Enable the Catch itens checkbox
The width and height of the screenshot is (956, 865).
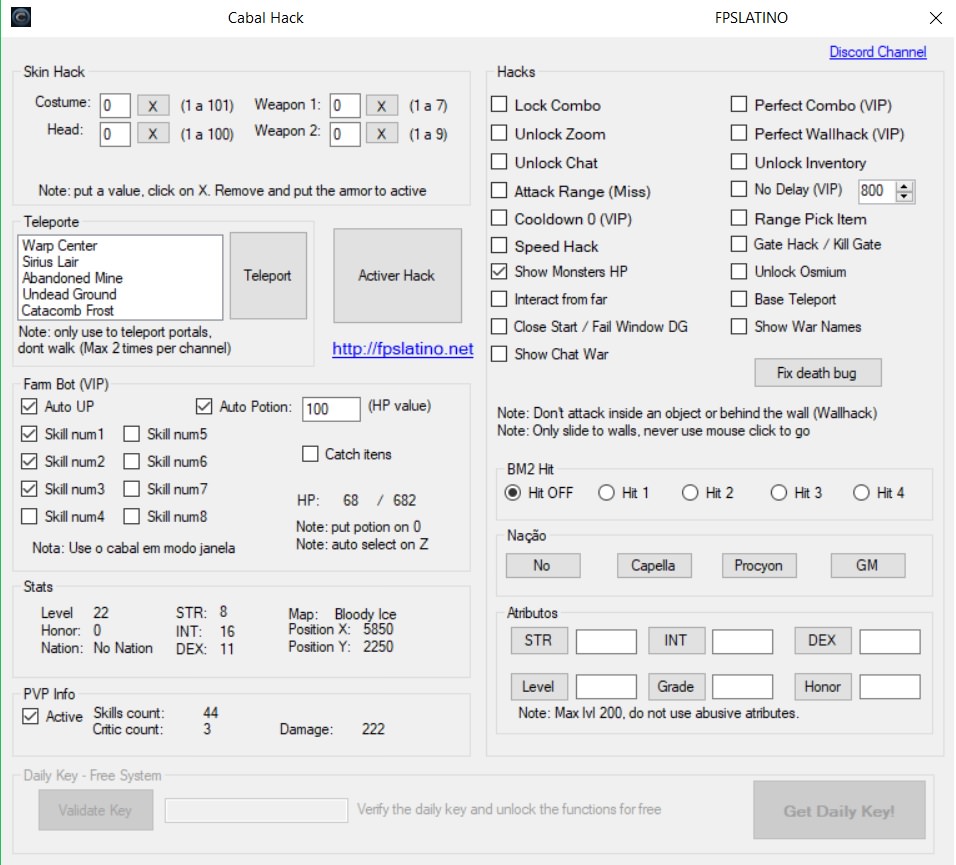[310, 454]
